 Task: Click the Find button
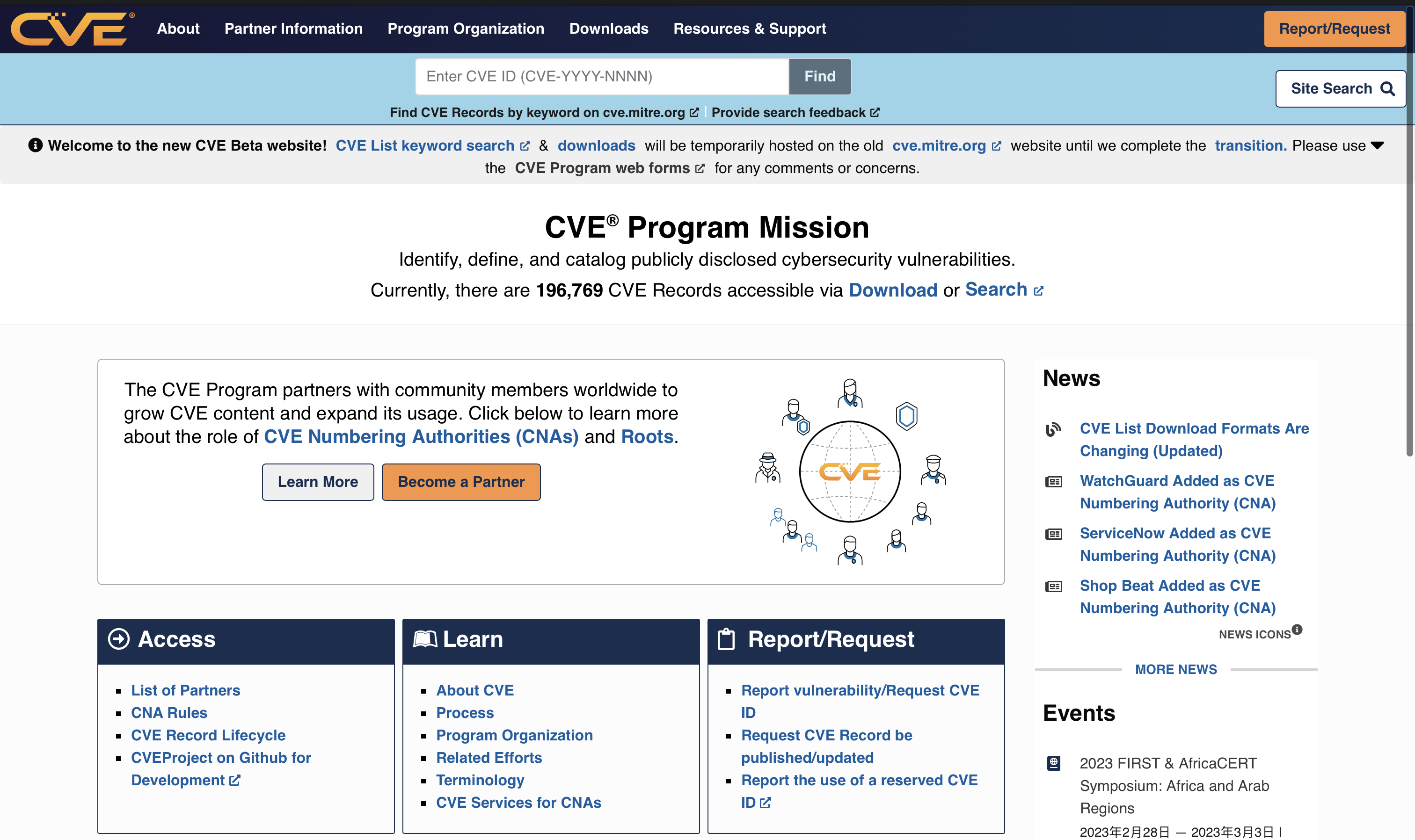[819, 76]
